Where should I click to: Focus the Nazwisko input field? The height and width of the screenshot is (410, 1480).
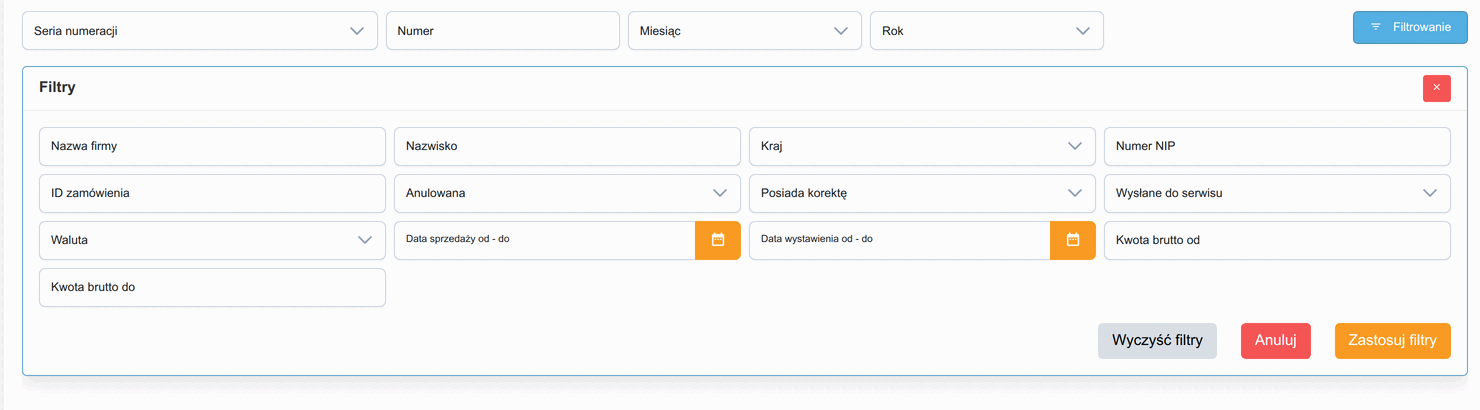pos(567,146)
